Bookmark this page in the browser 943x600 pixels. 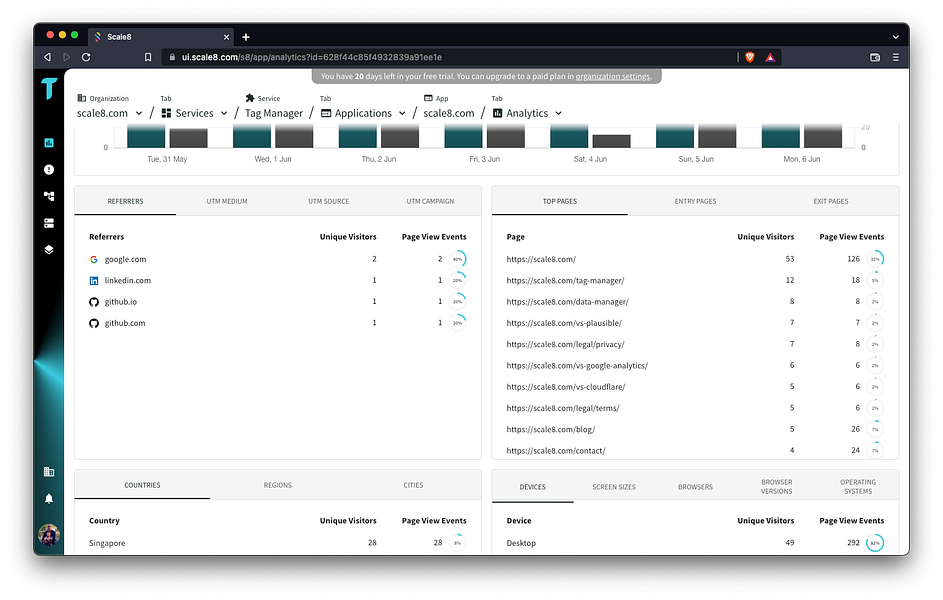click(148, 57)
